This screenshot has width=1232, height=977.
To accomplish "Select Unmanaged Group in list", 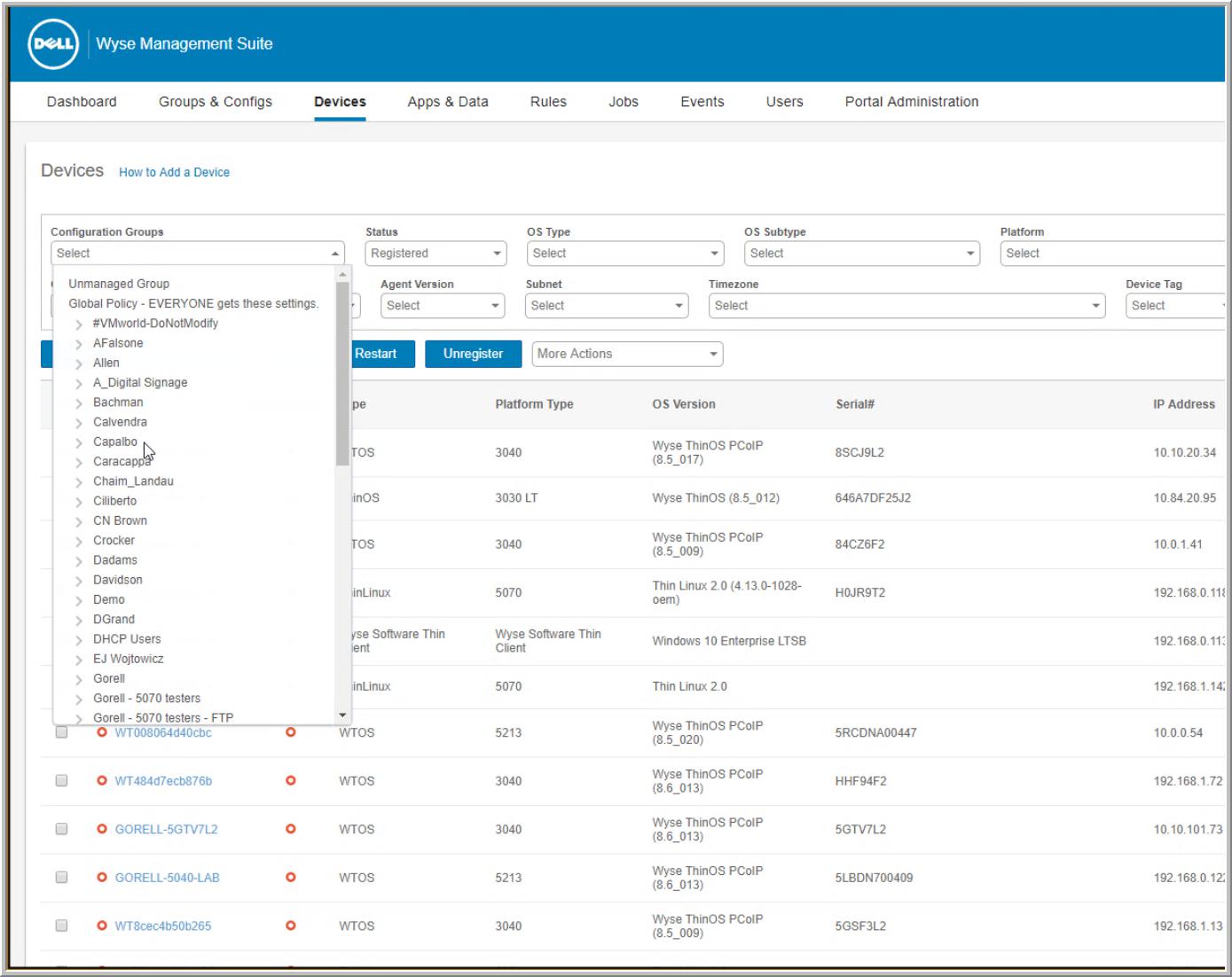I will pos(119,284).
